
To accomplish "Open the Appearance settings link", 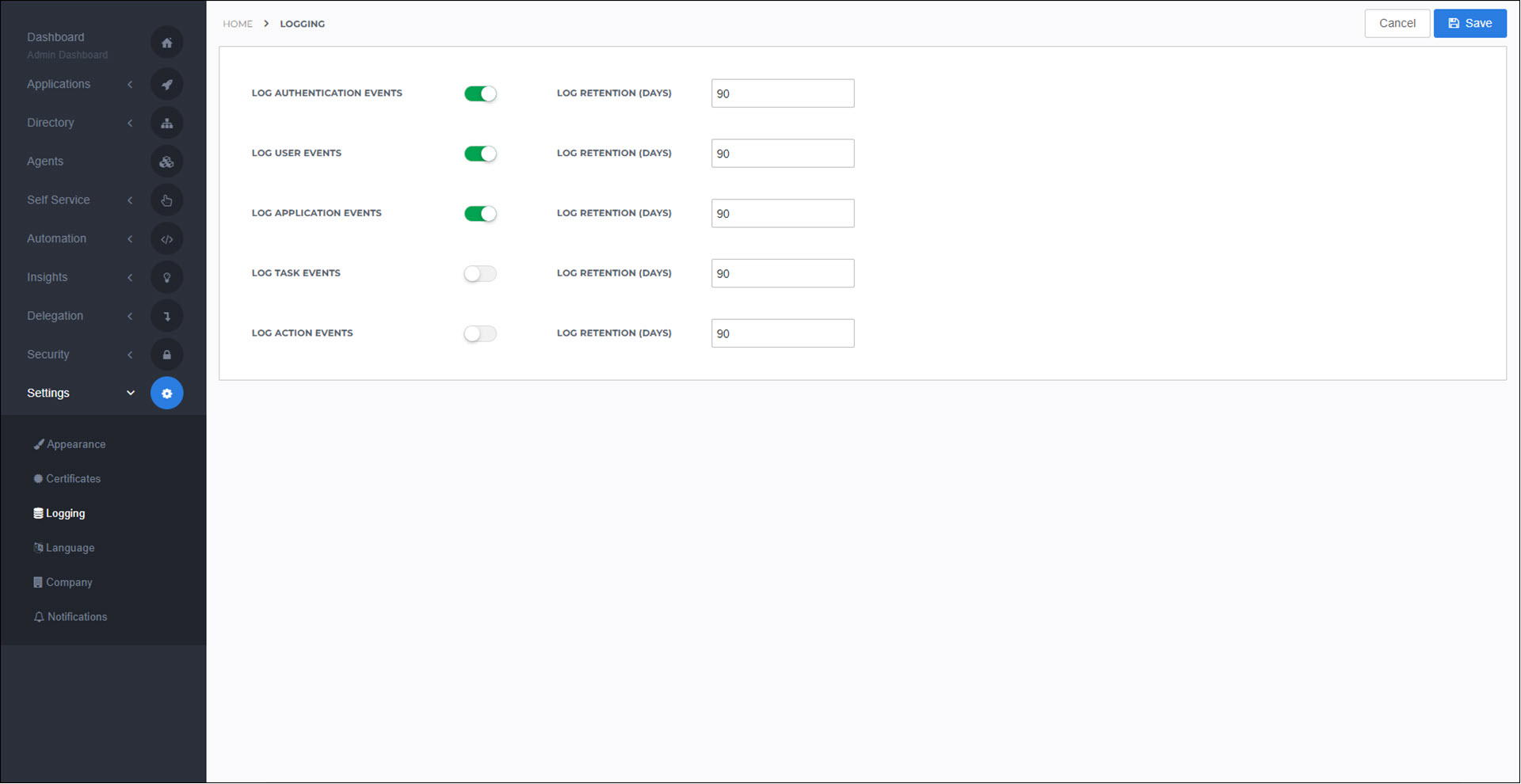I will pos(76,444).
